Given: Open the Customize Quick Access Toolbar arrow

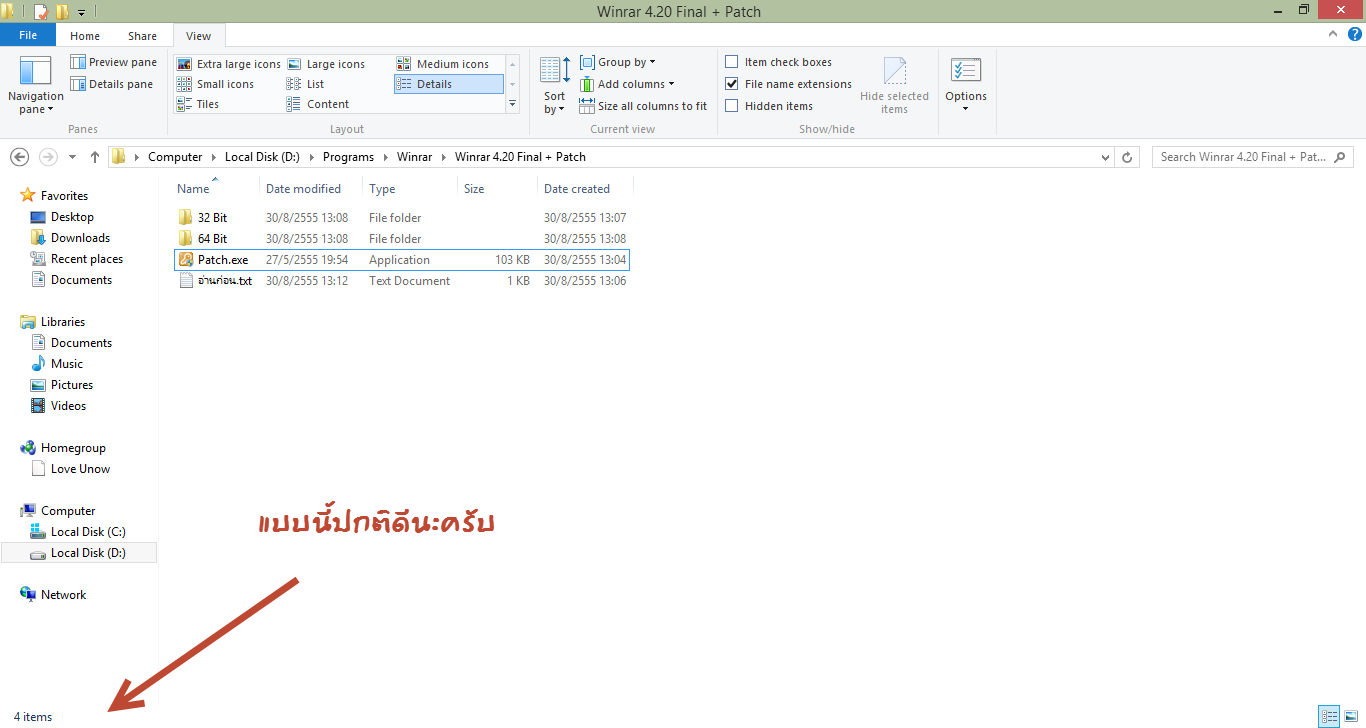Looking at the screenshot, I should (x=81, y=12).
